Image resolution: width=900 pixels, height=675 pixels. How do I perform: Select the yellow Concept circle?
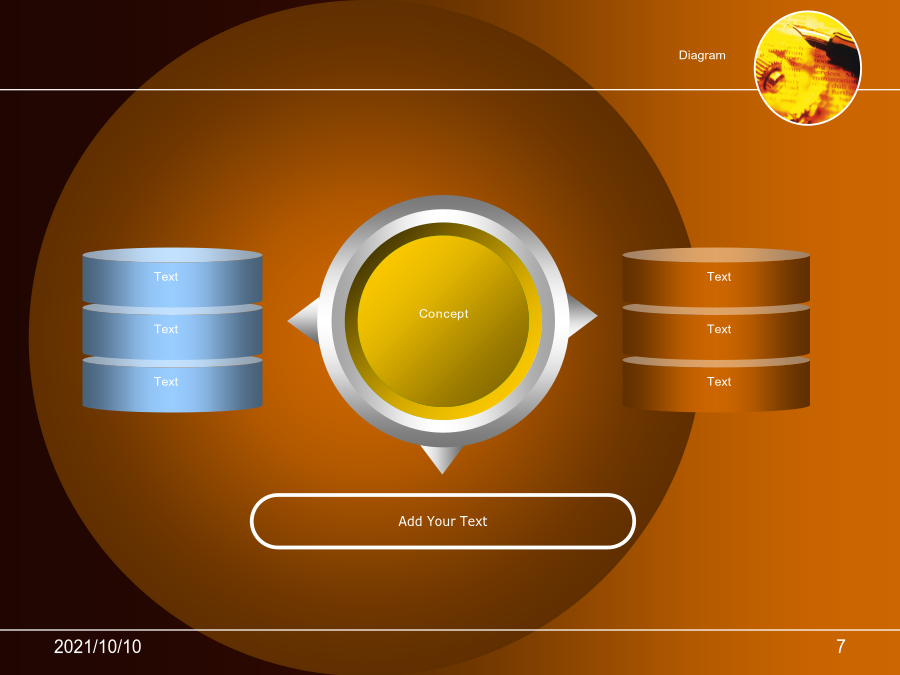click(443, 321)
